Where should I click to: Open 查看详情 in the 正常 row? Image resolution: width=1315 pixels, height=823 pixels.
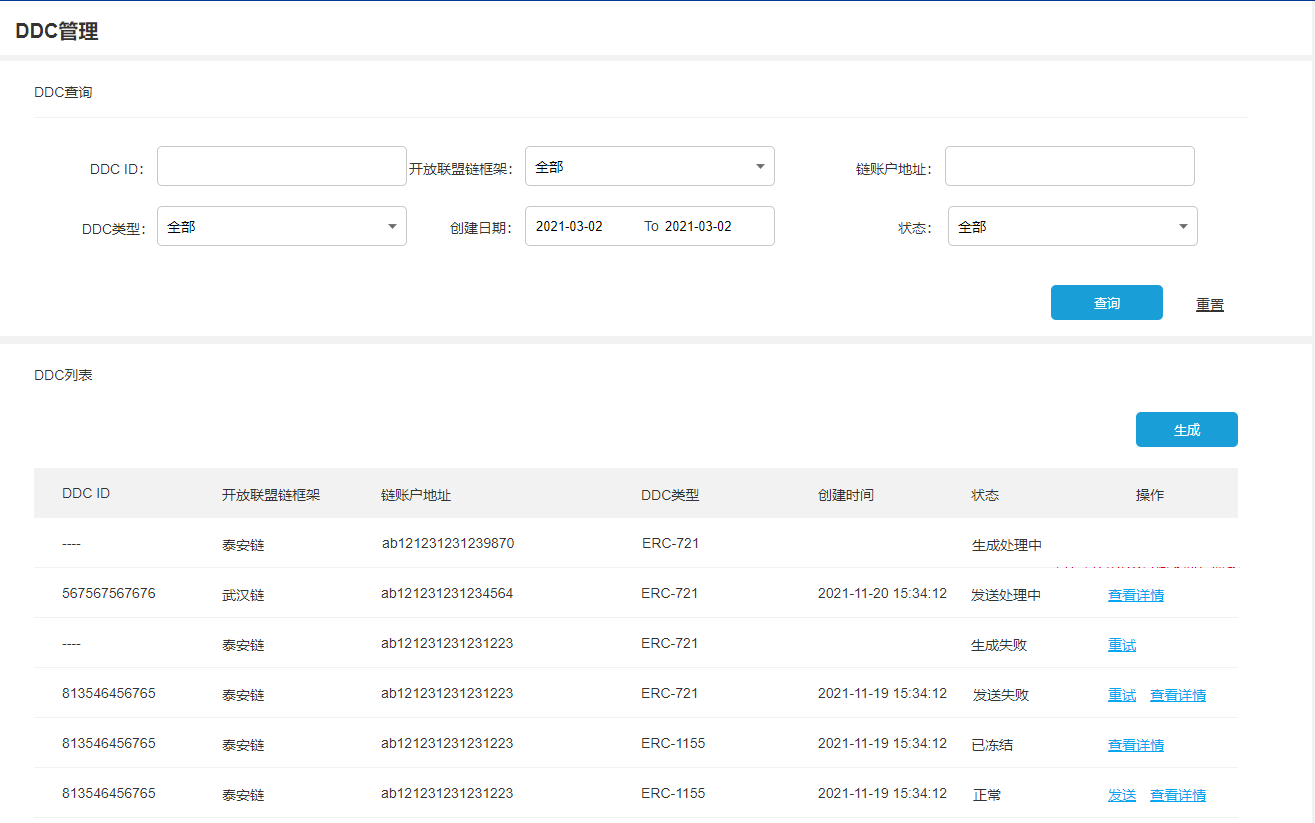tap(1178, 795)
